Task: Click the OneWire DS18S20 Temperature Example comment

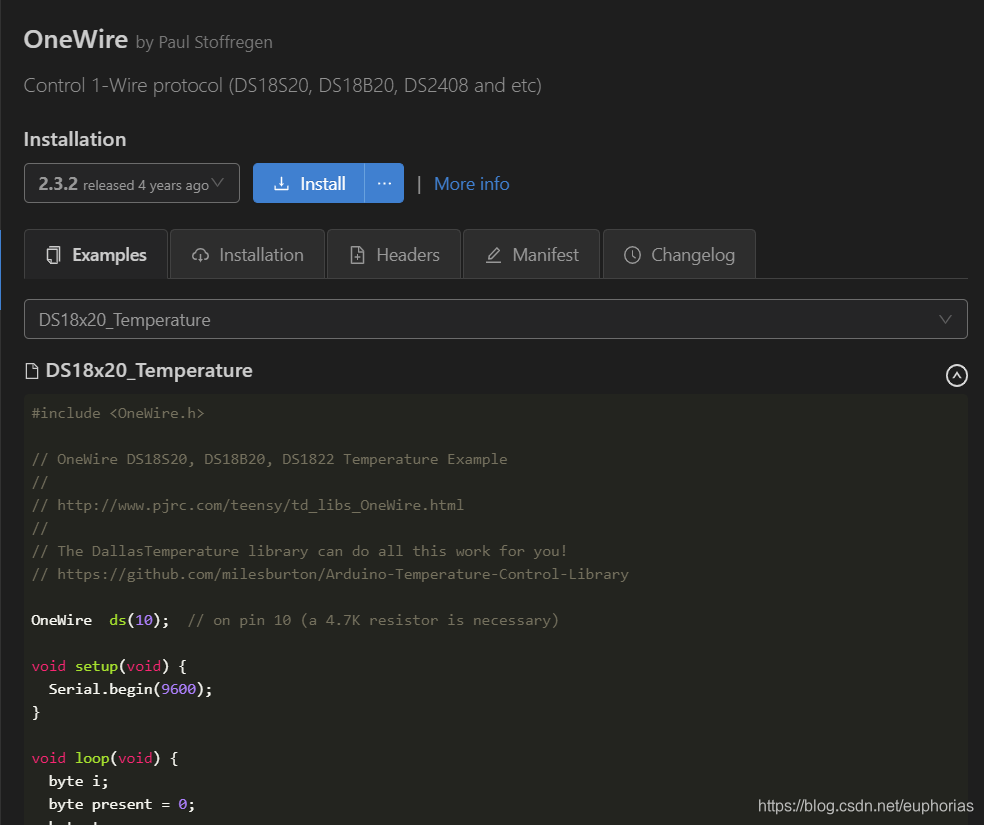Action: 269,459
